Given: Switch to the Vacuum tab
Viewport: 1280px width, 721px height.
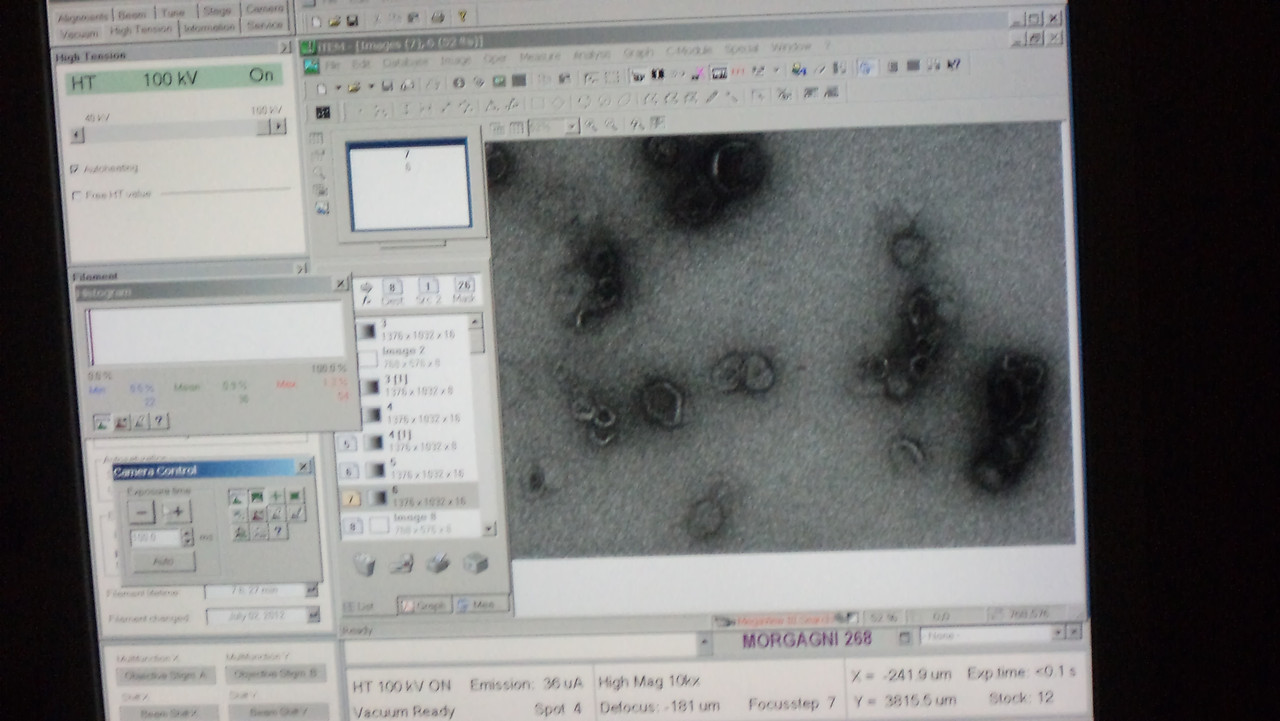Looking at the screenshot, I should tap(79, 33).
